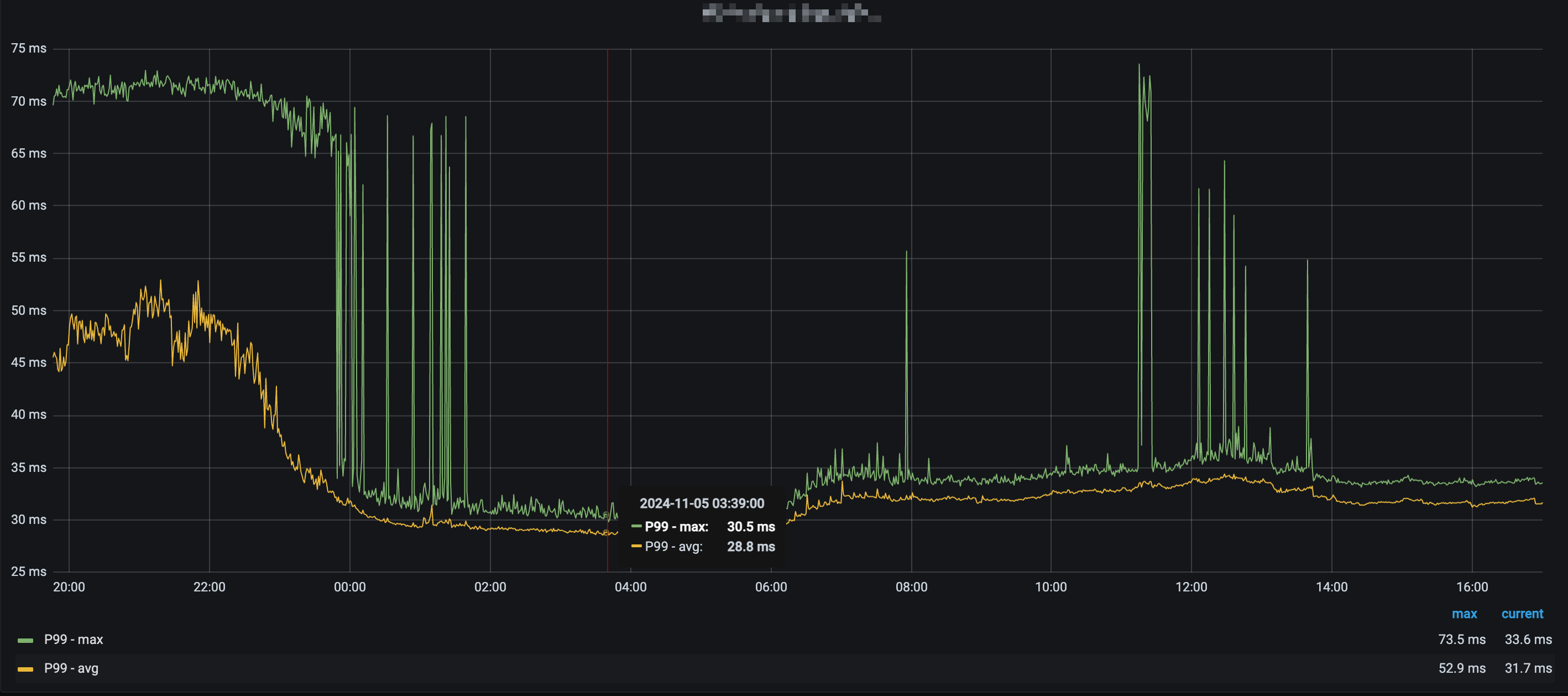Sort the legend by max column header
The image size is (1568, 696).
[1464, 614]
